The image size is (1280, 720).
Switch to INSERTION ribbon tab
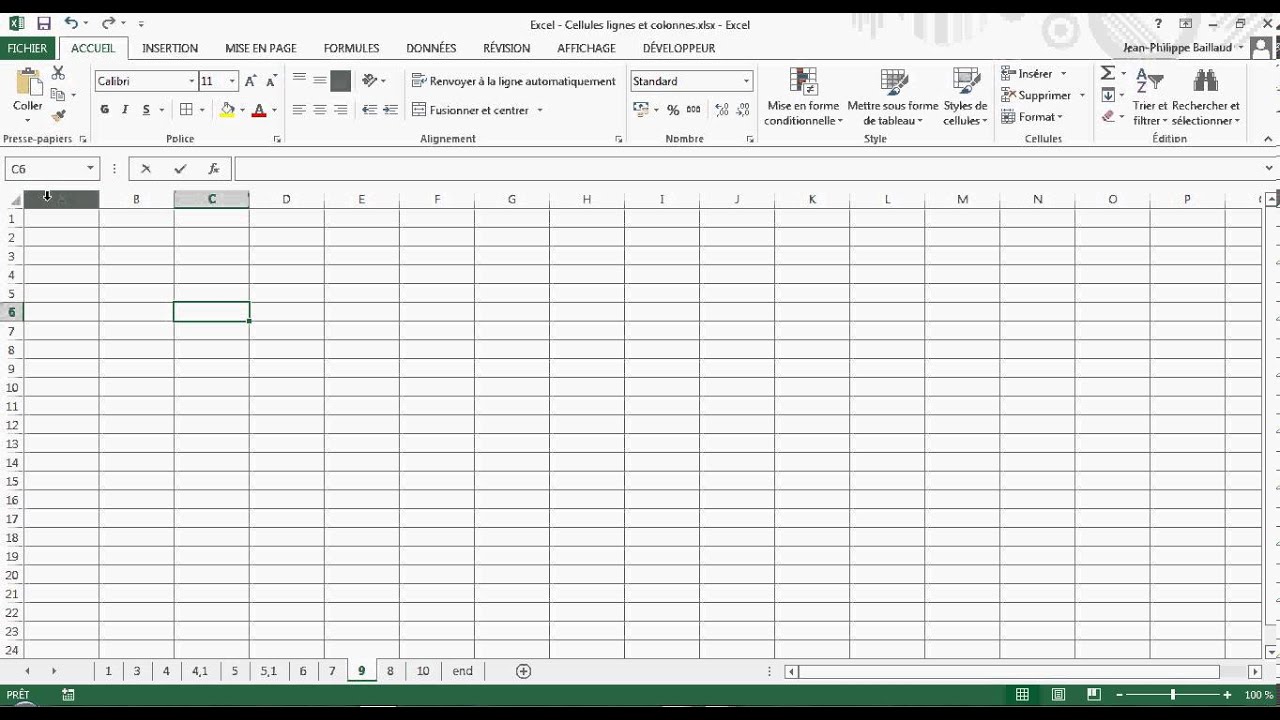170,48
